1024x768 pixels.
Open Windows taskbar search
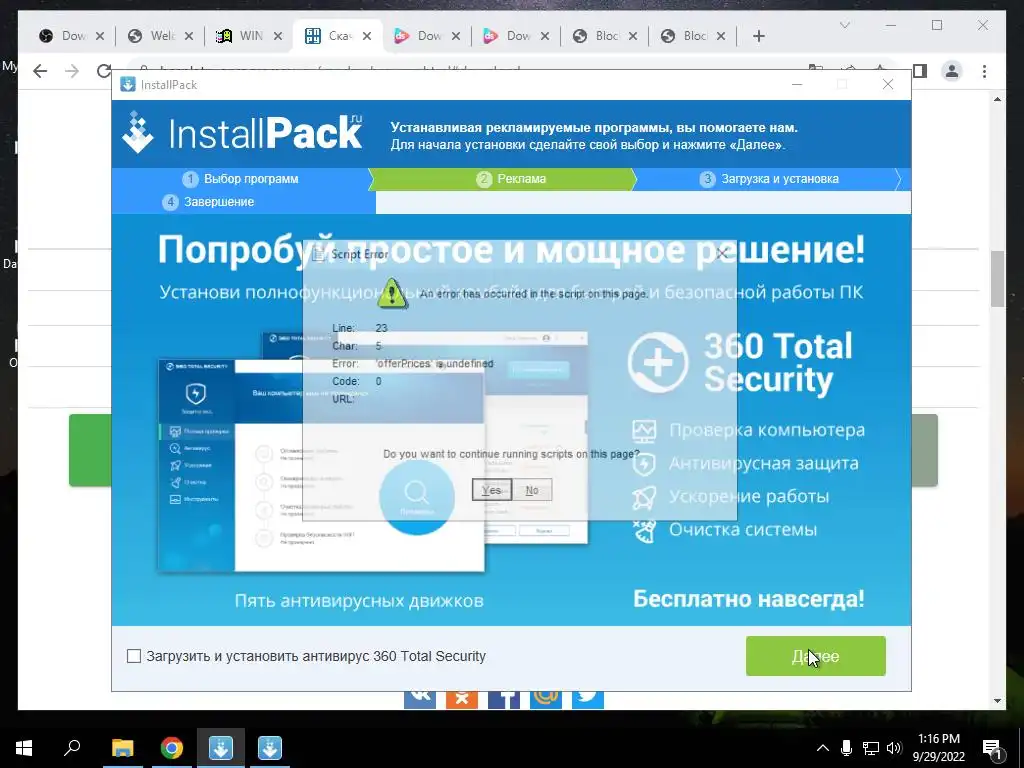[72, 748]
